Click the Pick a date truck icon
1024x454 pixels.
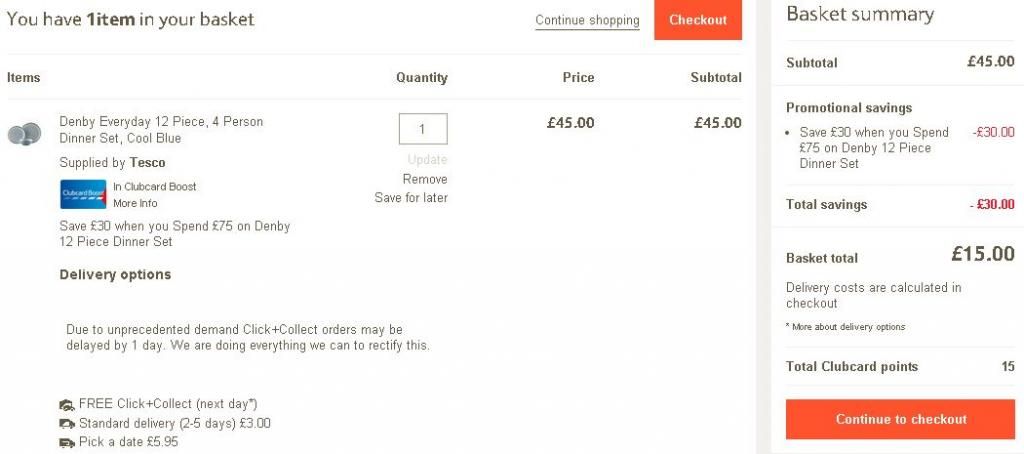point(67,443)
